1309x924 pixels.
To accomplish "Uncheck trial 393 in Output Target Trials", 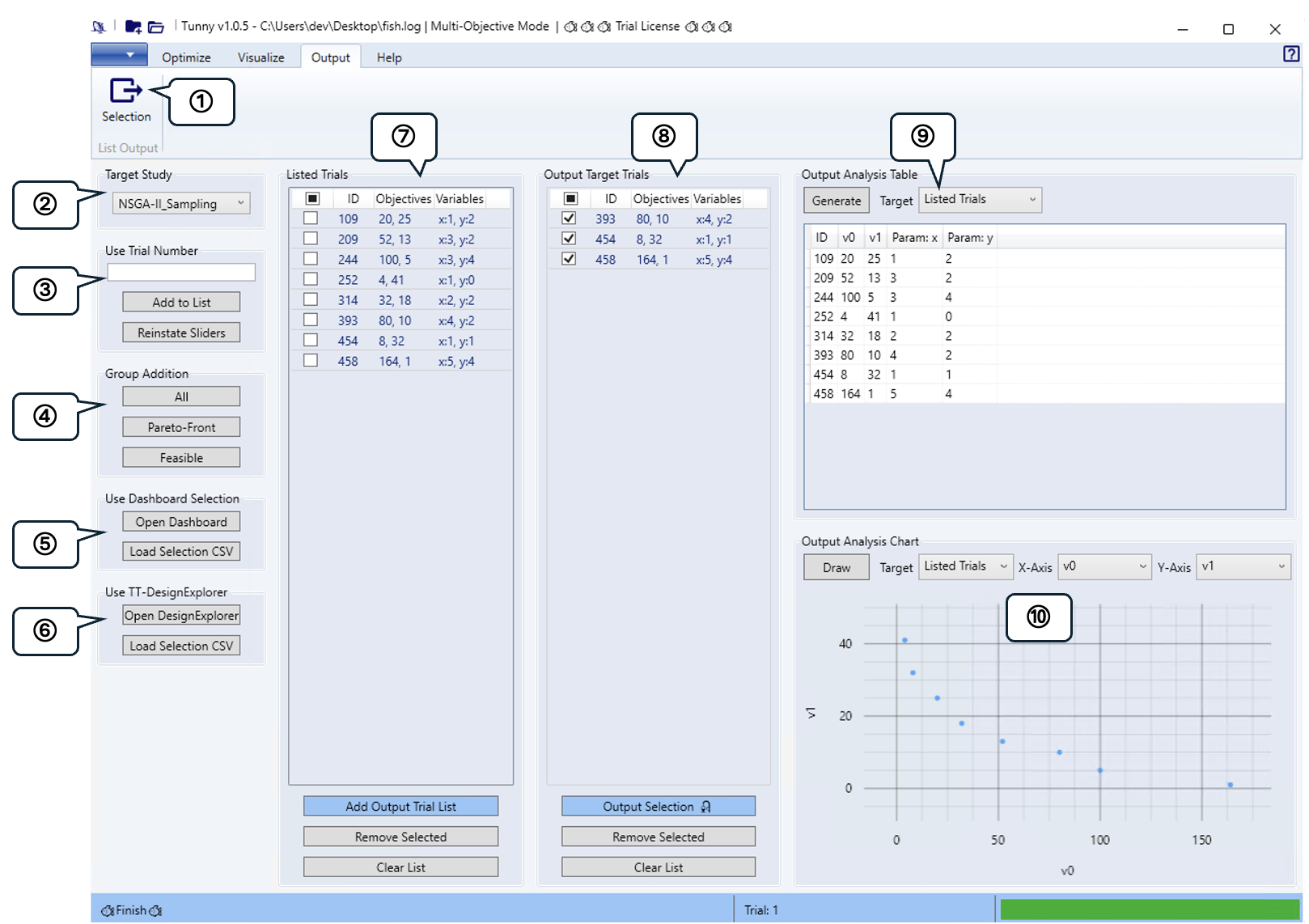I will [569, 218].
